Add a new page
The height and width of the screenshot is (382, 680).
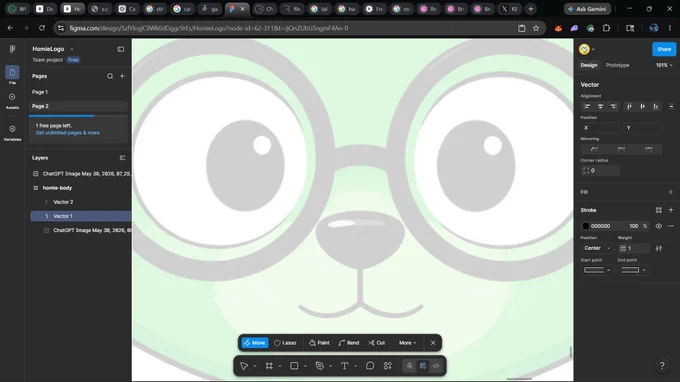pyautogui.click(x=122, y=76)
